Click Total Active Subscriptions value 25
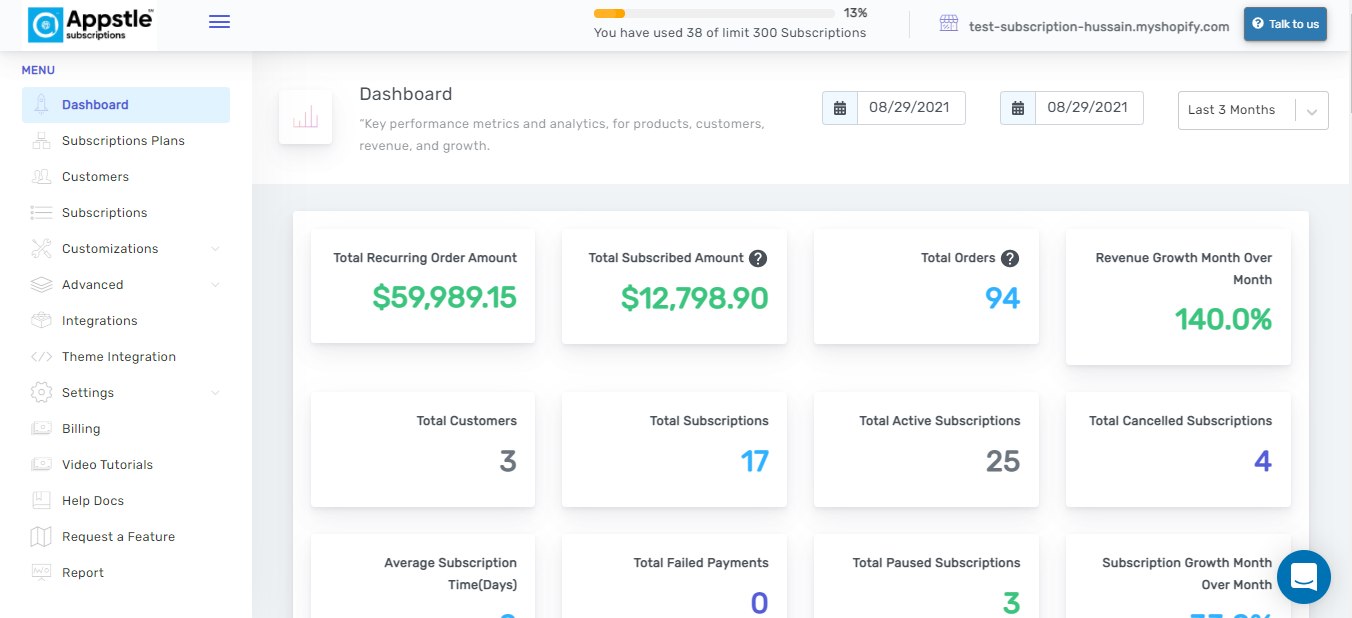The width and height of the screenshot is (1352, 618). click(1003, 461)
